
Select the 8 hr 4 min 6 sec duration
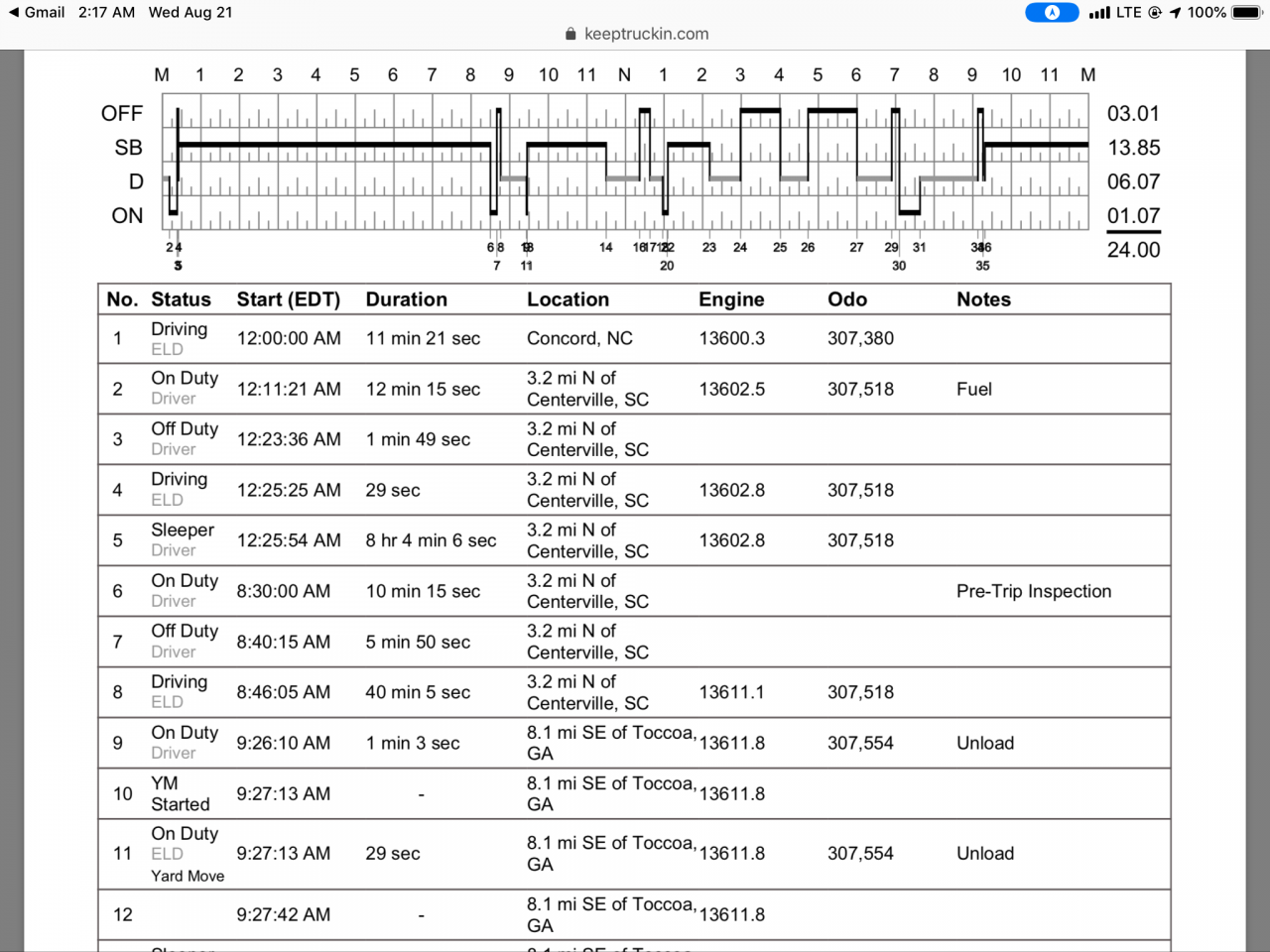point(431,540)
